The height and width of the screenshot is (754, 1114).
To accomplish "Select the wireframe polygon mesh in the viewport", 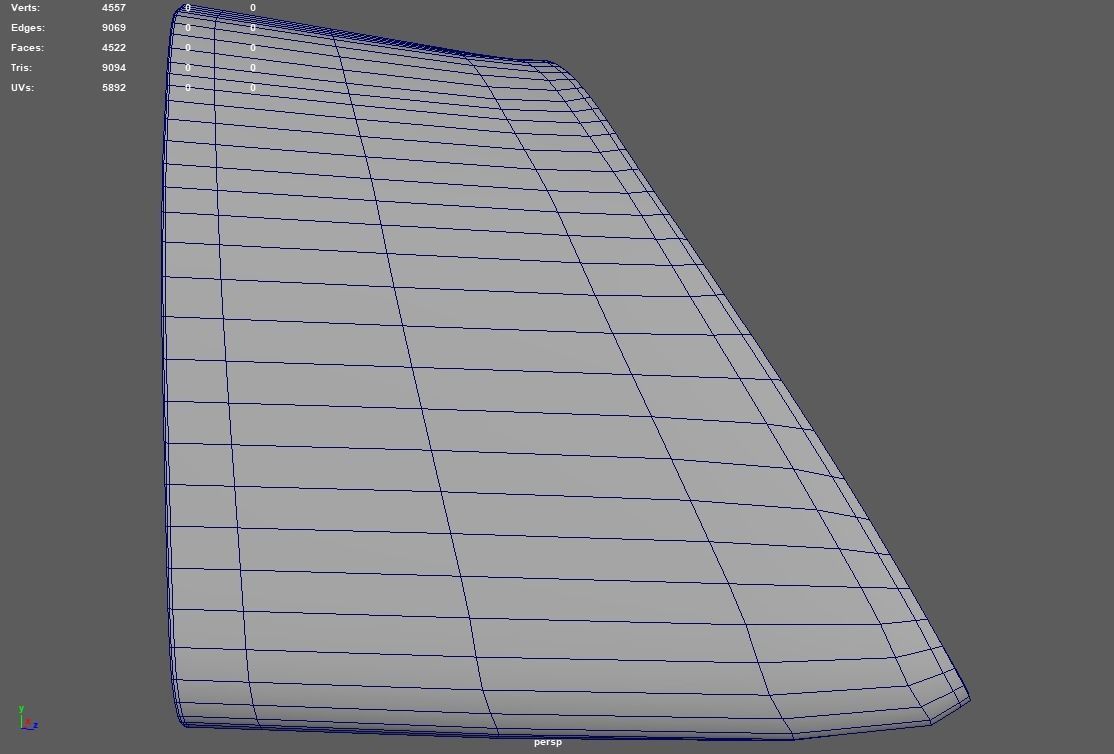I will point(497,398).
